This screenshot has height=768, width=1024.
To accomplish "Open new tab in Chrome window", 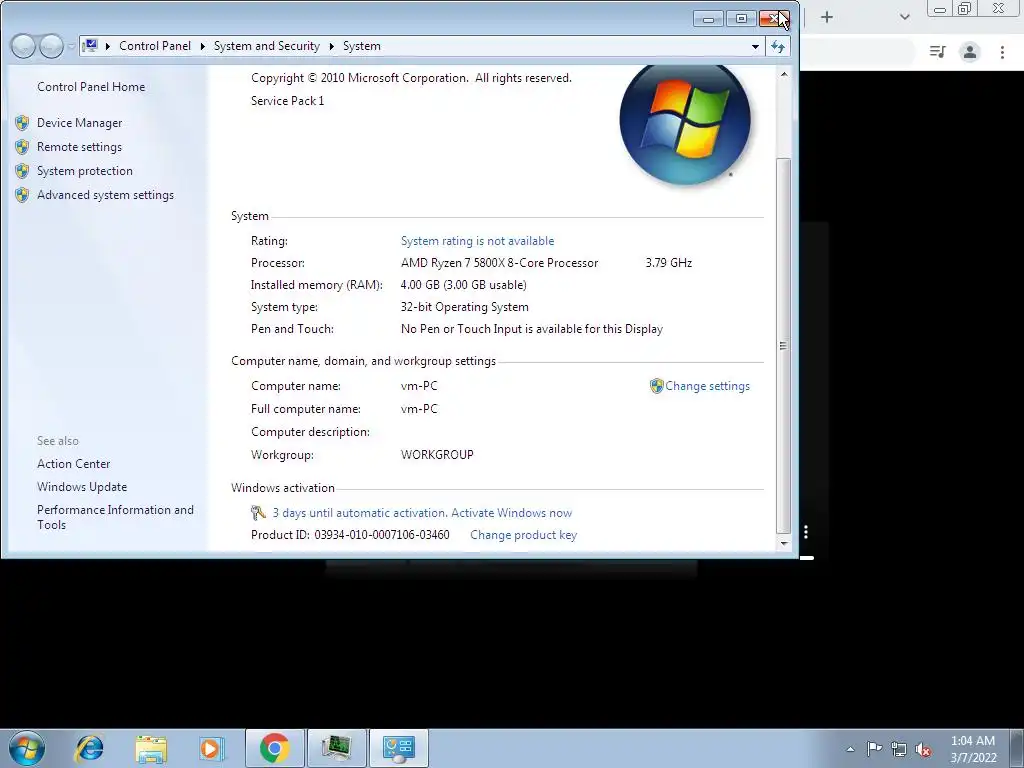I will click(x=827, y=17).
